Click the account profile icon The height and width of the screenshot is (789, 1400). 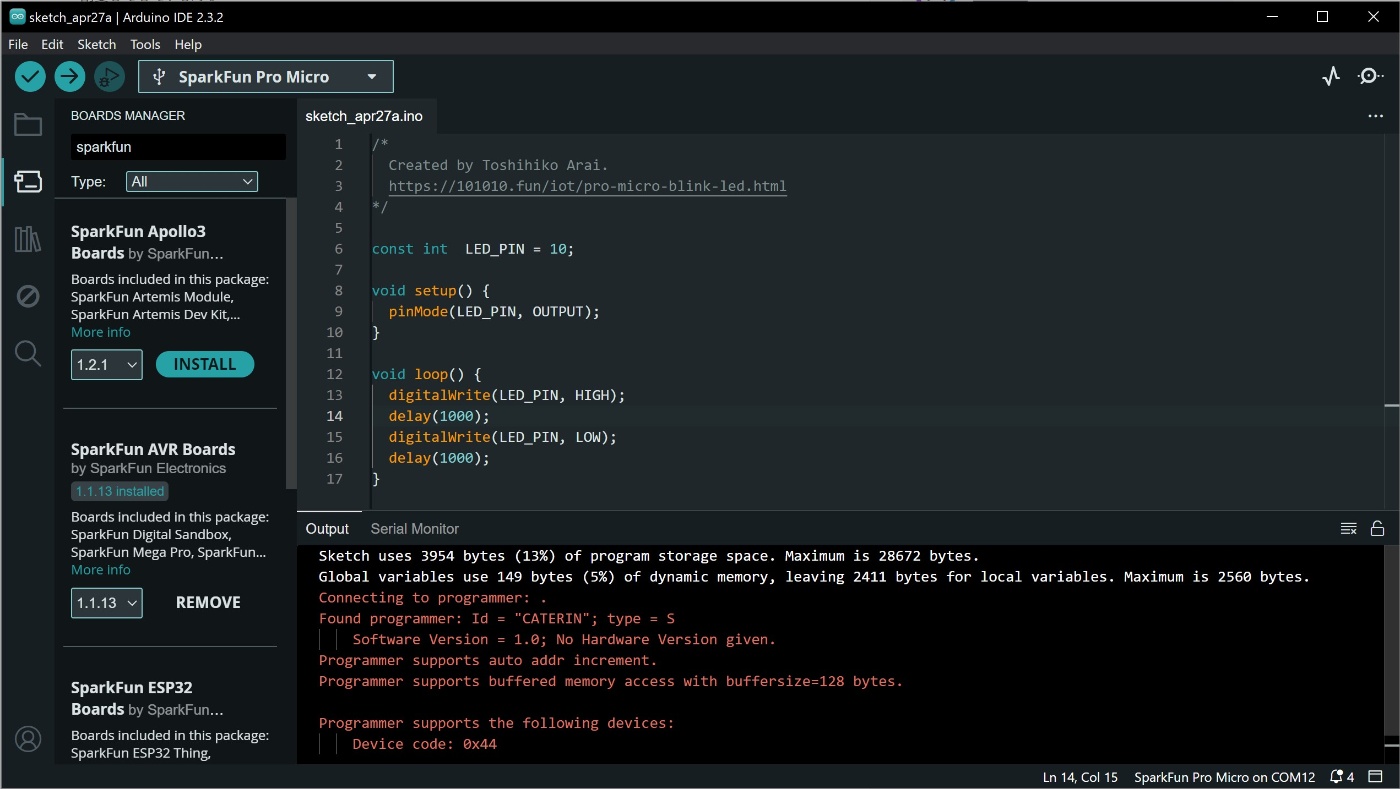pos(28,739)
